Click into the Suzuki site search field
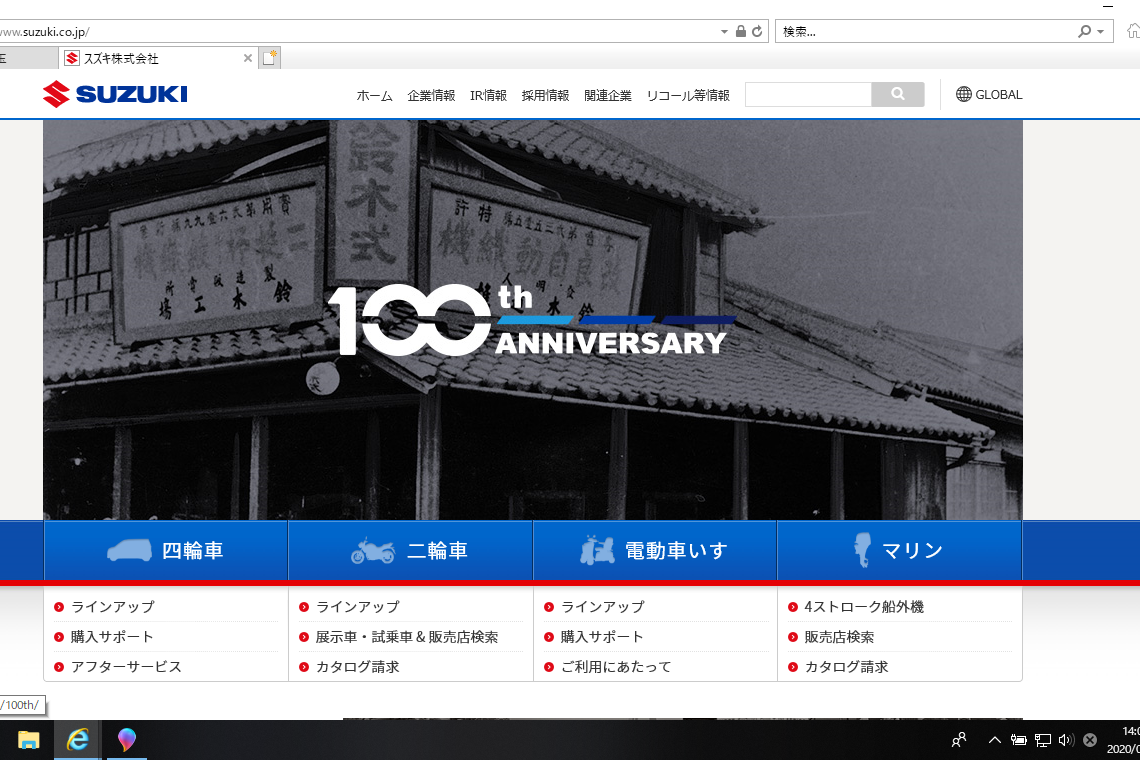 (x=808, y=94)
